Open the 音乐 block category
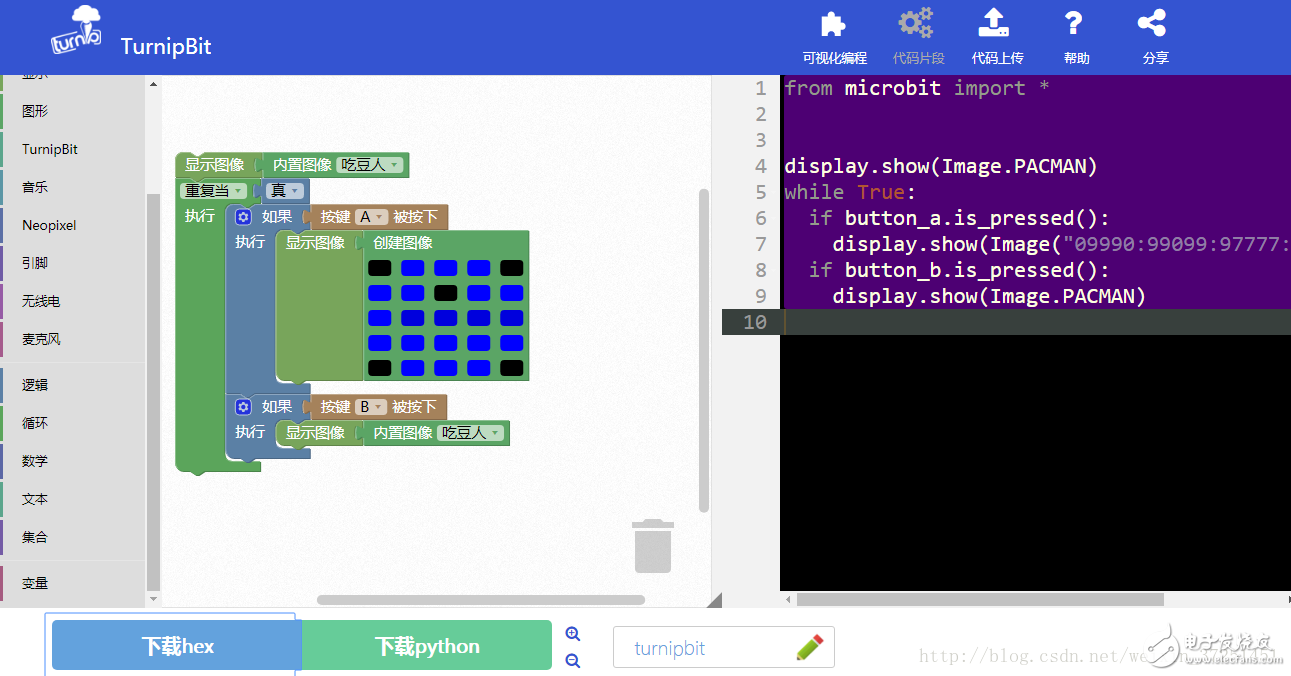The width and height of the screenshot is (1291, 676). pos(35,187)
